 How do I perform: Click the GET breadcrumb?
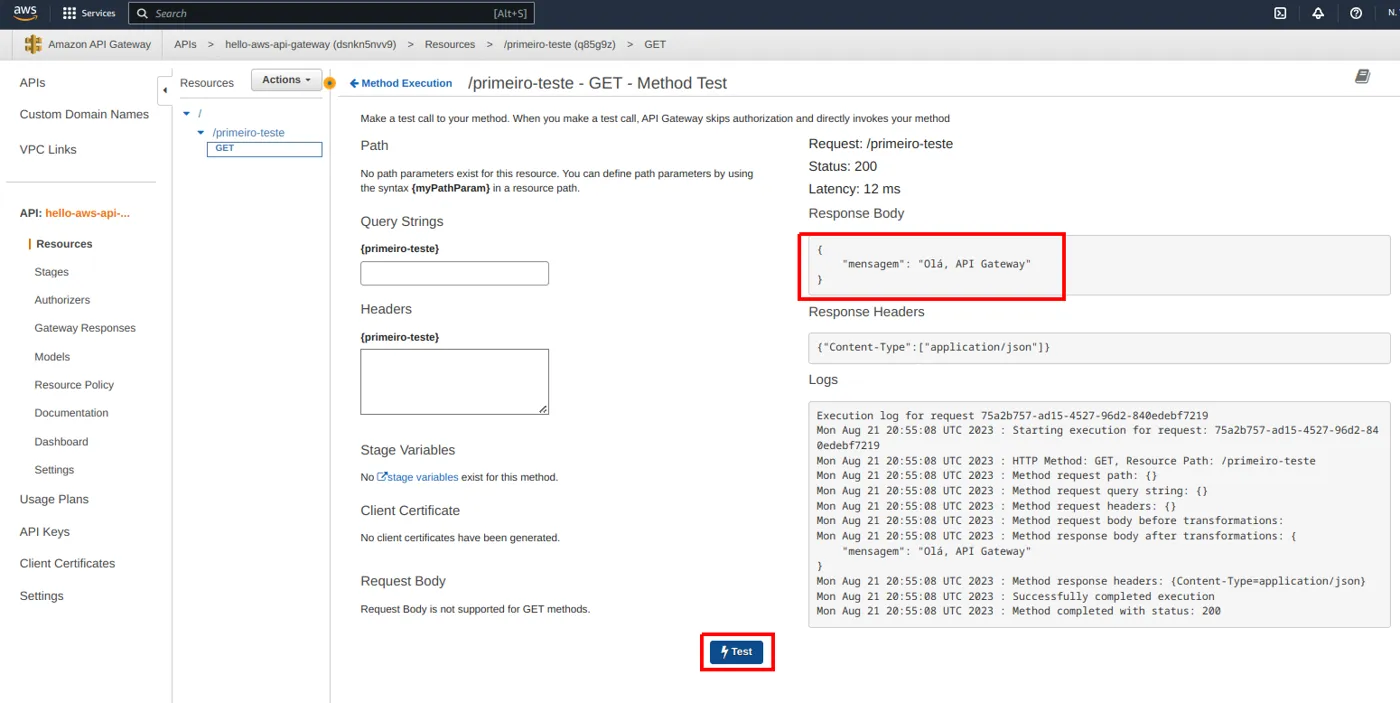point(655,44)
